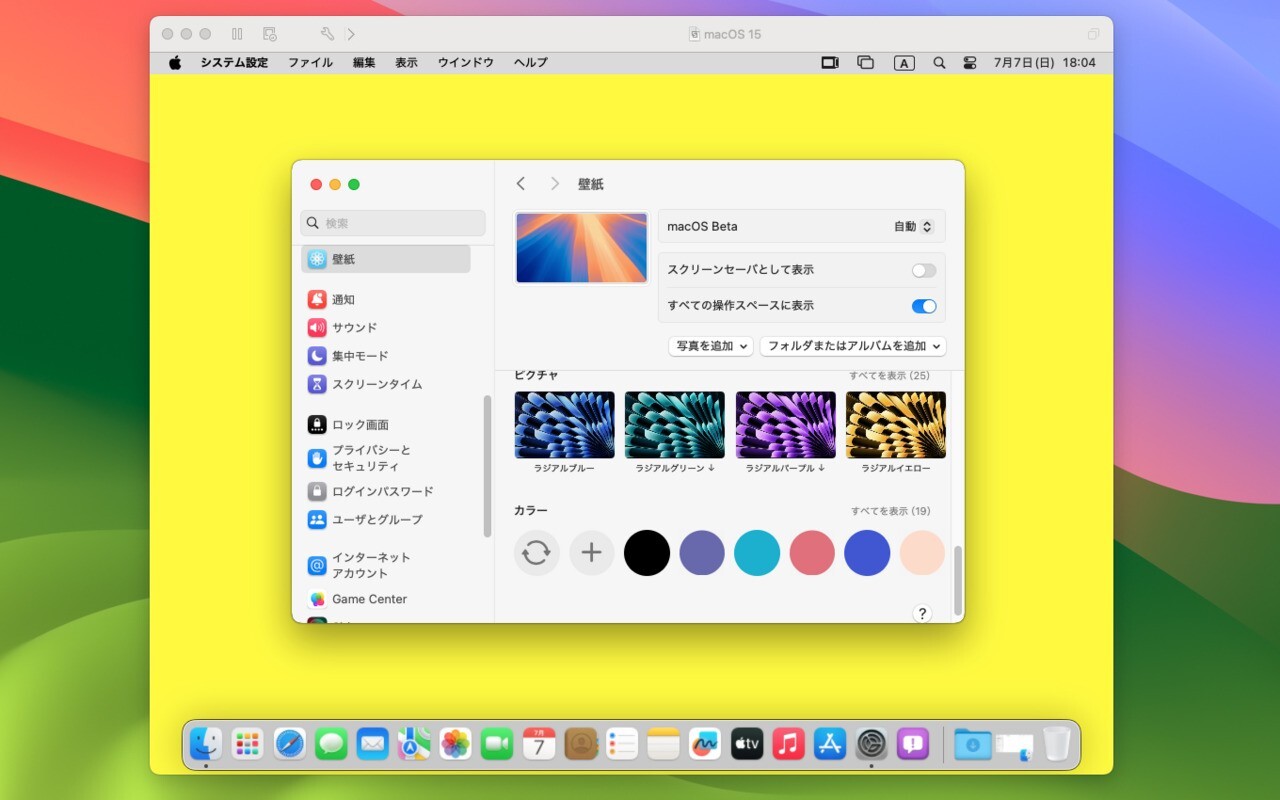Open Launchpad in the Dock
Image resolution: width=1280 pixels, height=800 pixels.
(247, 743)
